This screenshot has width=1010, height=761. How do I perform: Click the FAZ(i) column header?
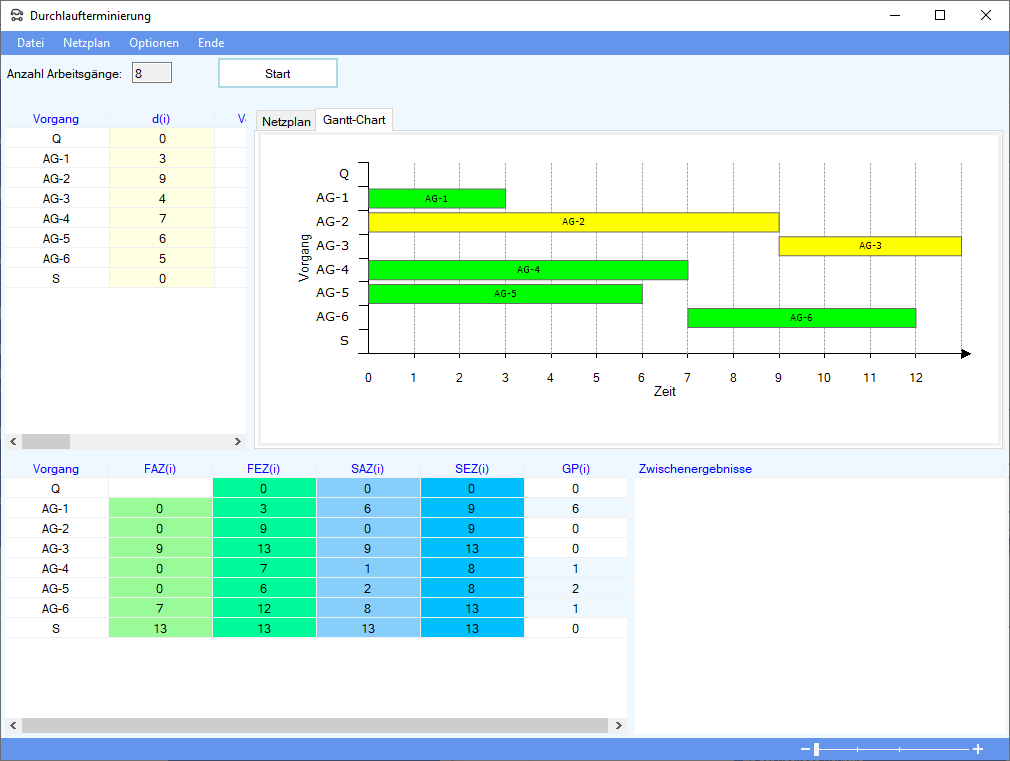pos(160,468)
